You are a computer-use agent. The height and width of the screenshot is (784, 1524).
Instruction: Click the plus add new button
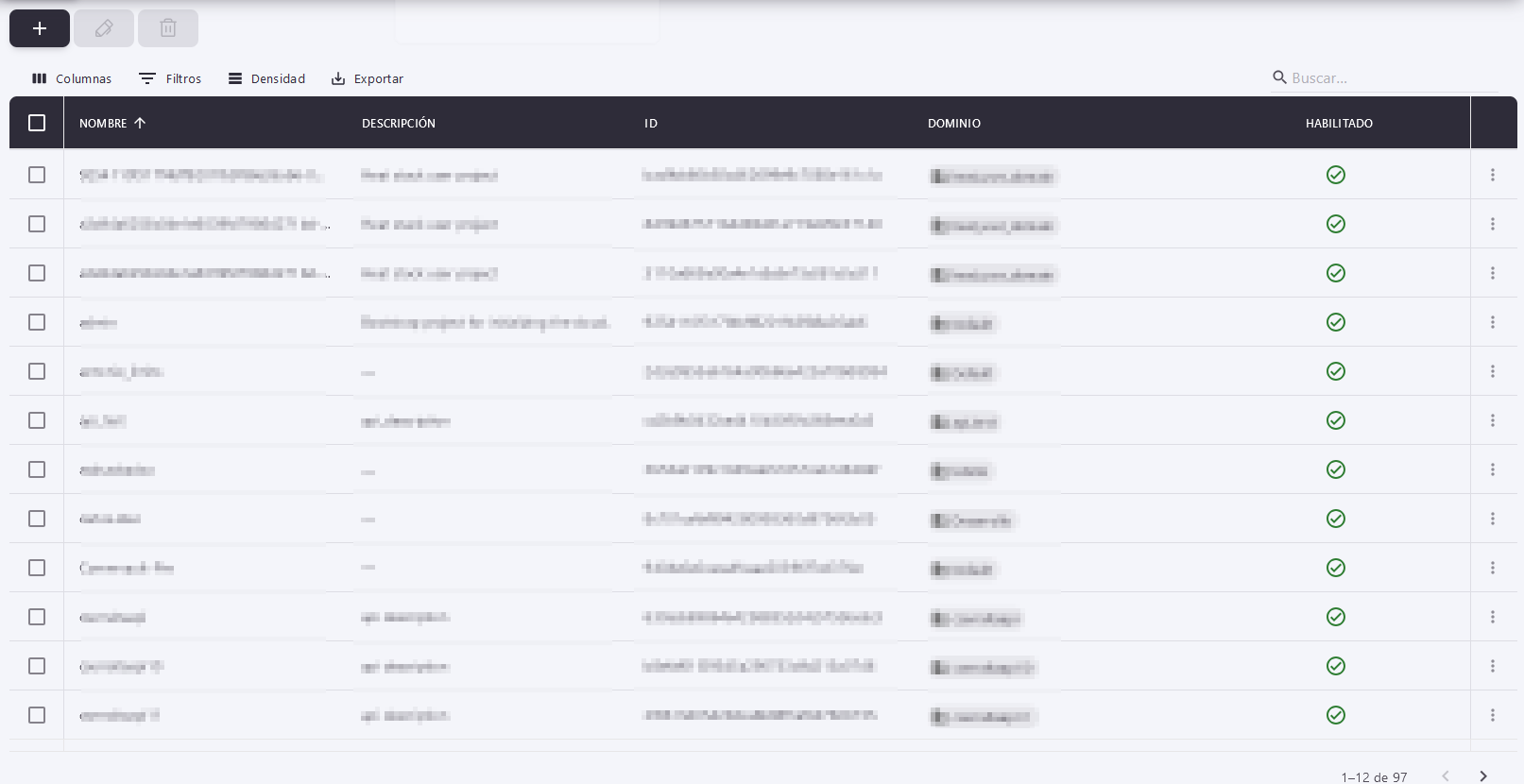[40, 28]
